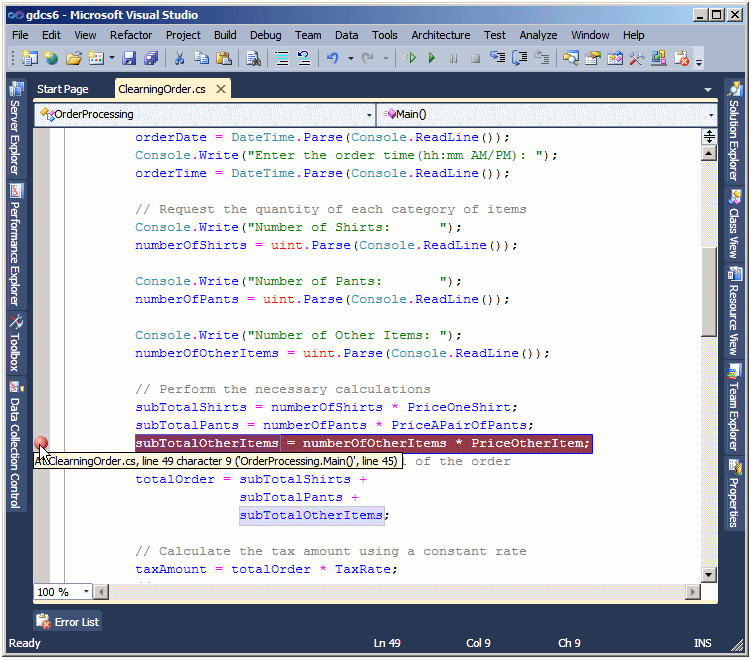751x660 pixels.
Task: Uncomment the selected lines icon
Action: coord(304,58)
